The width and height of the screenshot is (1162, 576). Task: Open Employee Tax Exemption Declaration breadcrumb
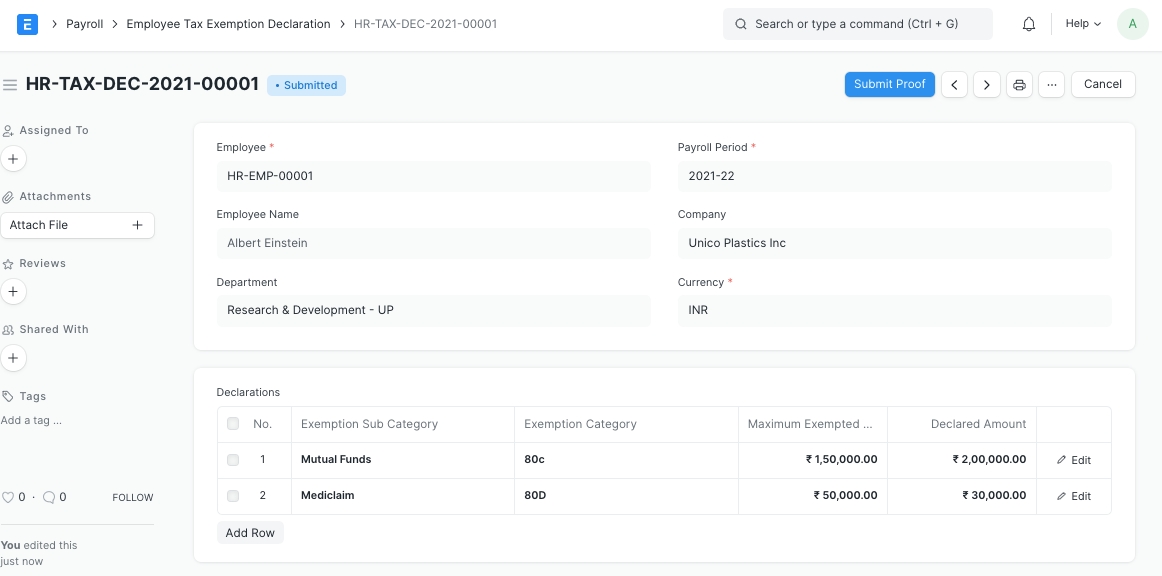click(x=228, y=24)
